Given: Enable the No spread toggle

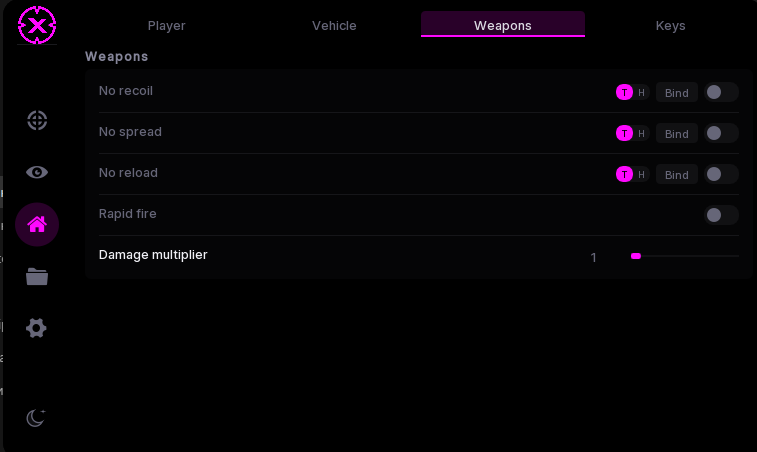Looking at the screenshot, I should tap(721, 133).
